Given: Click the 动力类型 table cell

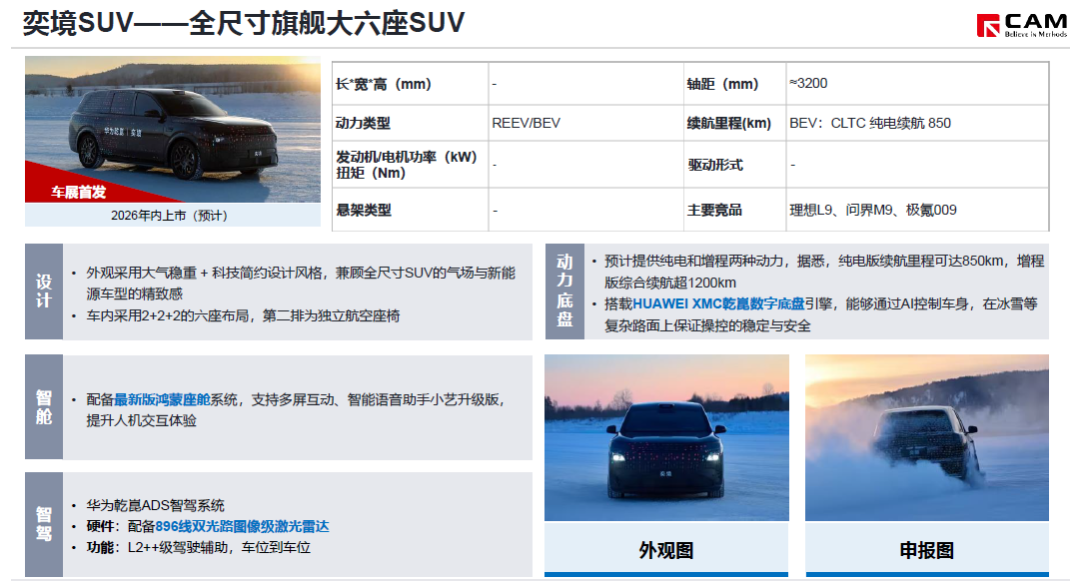Looking at the screenshot, I should tap(411, 123).
